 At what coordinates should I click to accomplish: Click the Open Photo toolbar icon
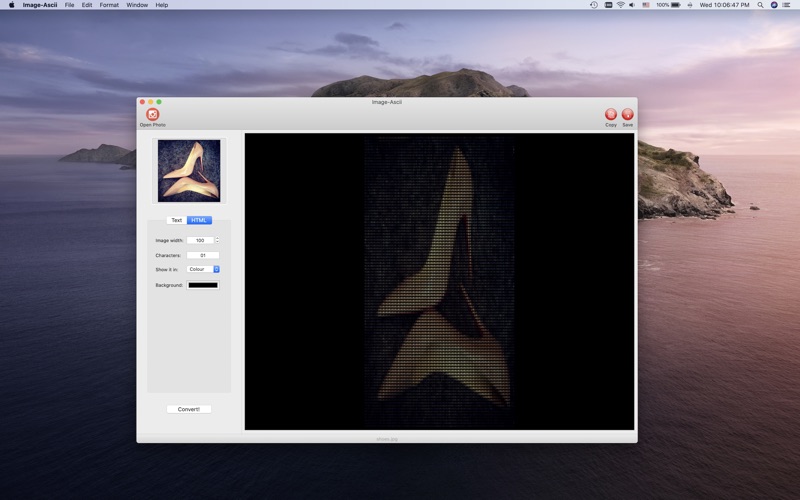pyautogui.click(x=152, y=115)
